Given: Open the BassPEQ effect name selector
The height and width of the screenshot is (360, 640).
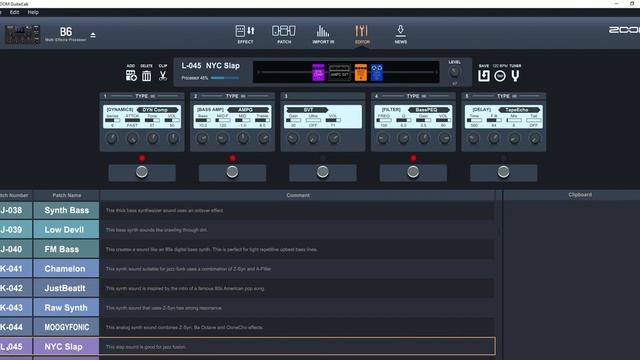Looking at the screenshot, I should click(x=429, y=109).
